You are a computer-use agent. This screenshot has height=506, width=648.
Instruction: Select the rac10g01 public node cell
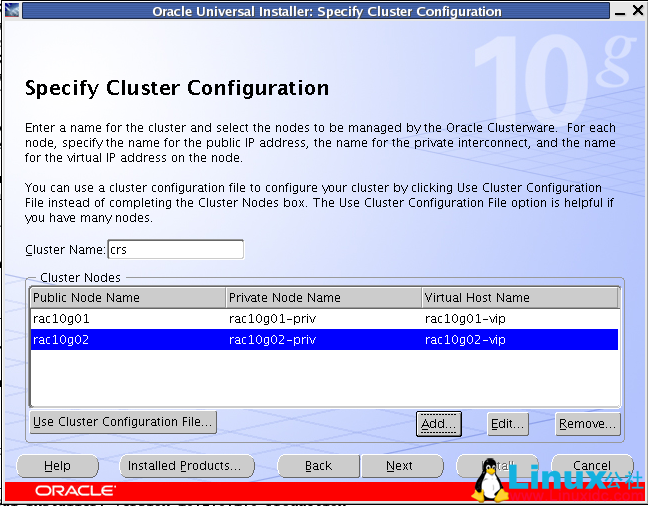coord(128,319)
